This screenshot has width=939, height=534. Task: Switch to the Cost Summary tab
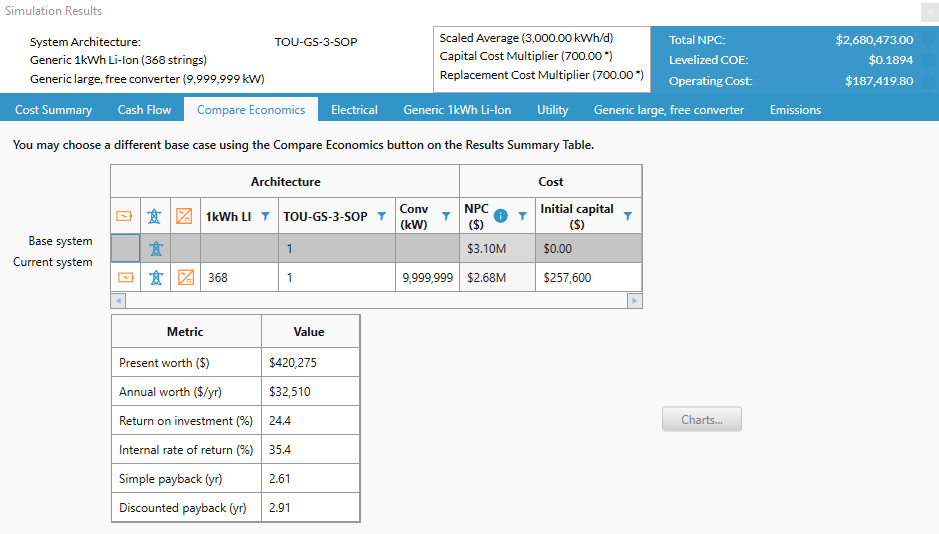[x=53, y=110]
